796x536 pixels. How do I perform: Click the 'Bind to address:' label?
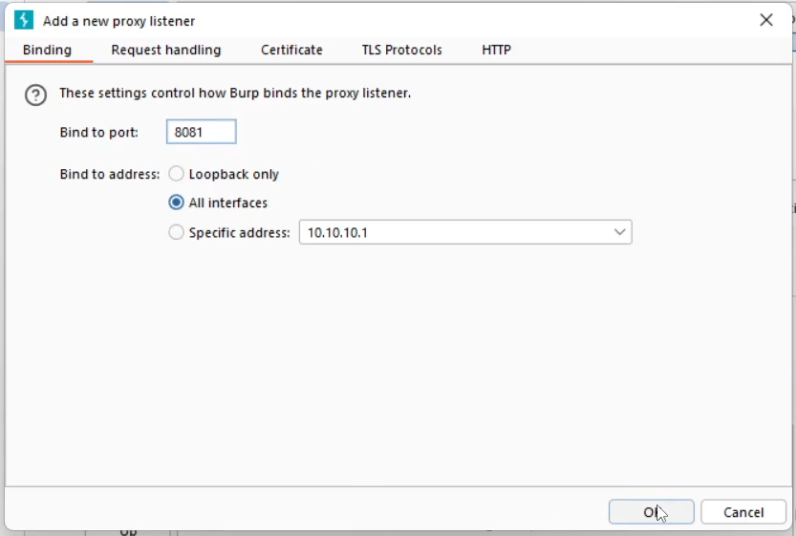(x=109, y=174)
